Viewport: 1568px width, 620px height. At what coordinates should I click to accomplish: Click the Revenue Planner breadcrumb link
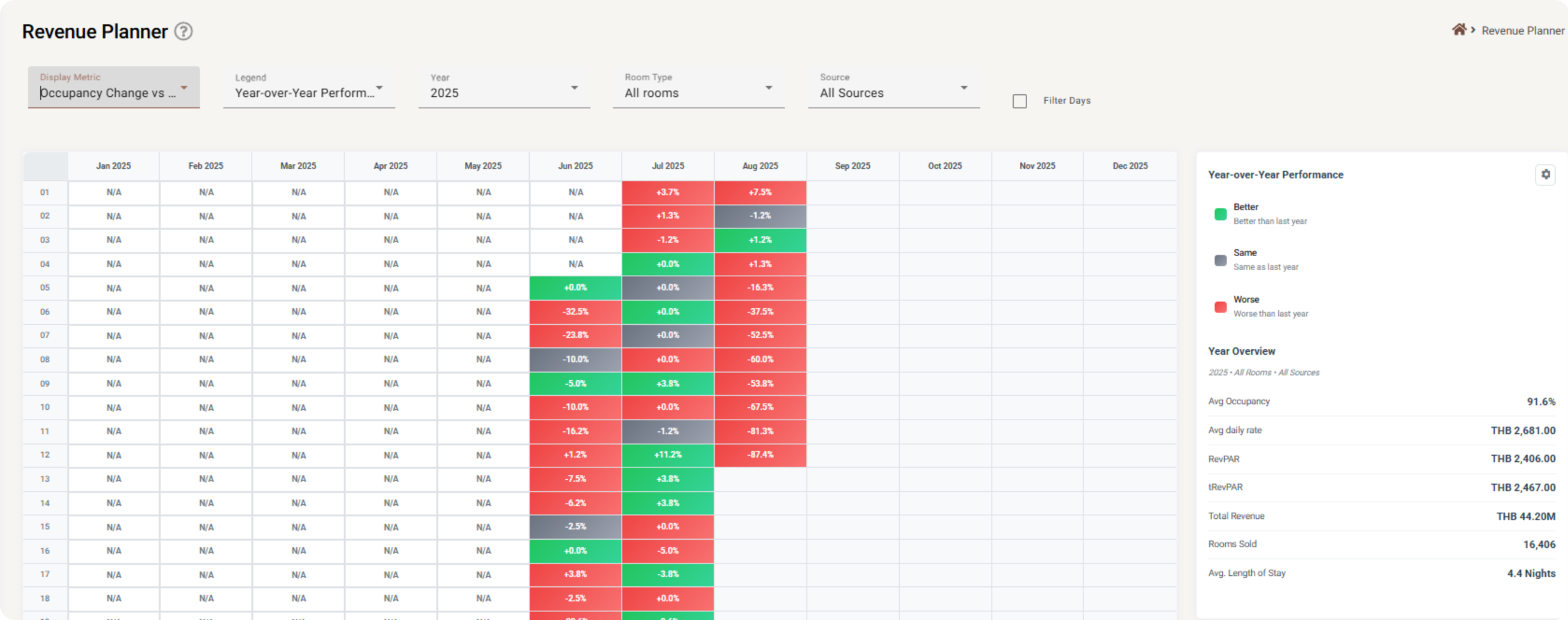pos(1523,31)
